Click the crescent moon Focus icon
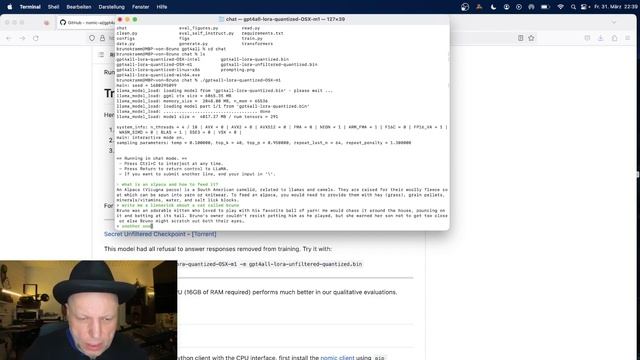The width and height of the screenshot is (640, 360). point(493,7)
